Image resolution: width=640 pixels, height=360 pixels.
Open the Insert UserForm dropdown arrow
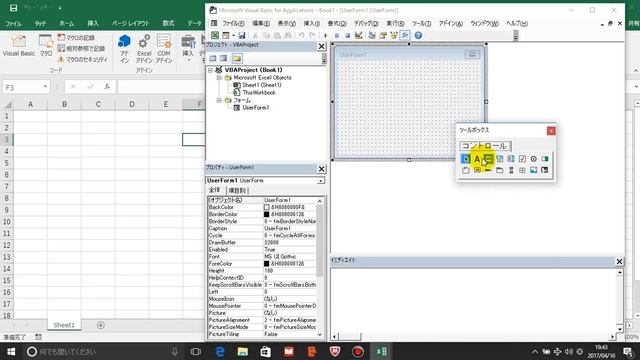coord(233,36)
